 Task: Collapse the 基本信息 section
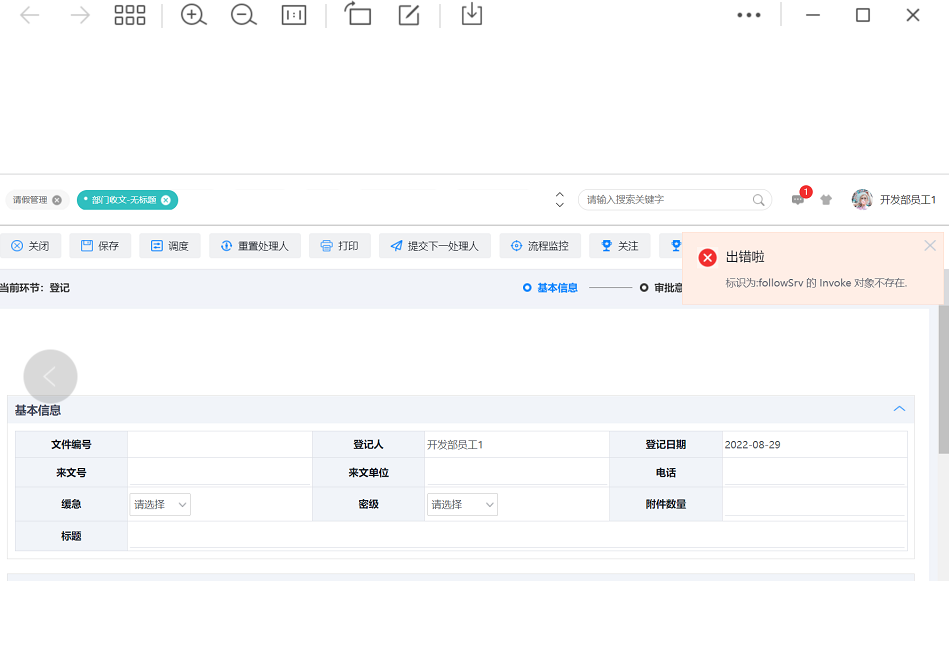tap(899, 409)
